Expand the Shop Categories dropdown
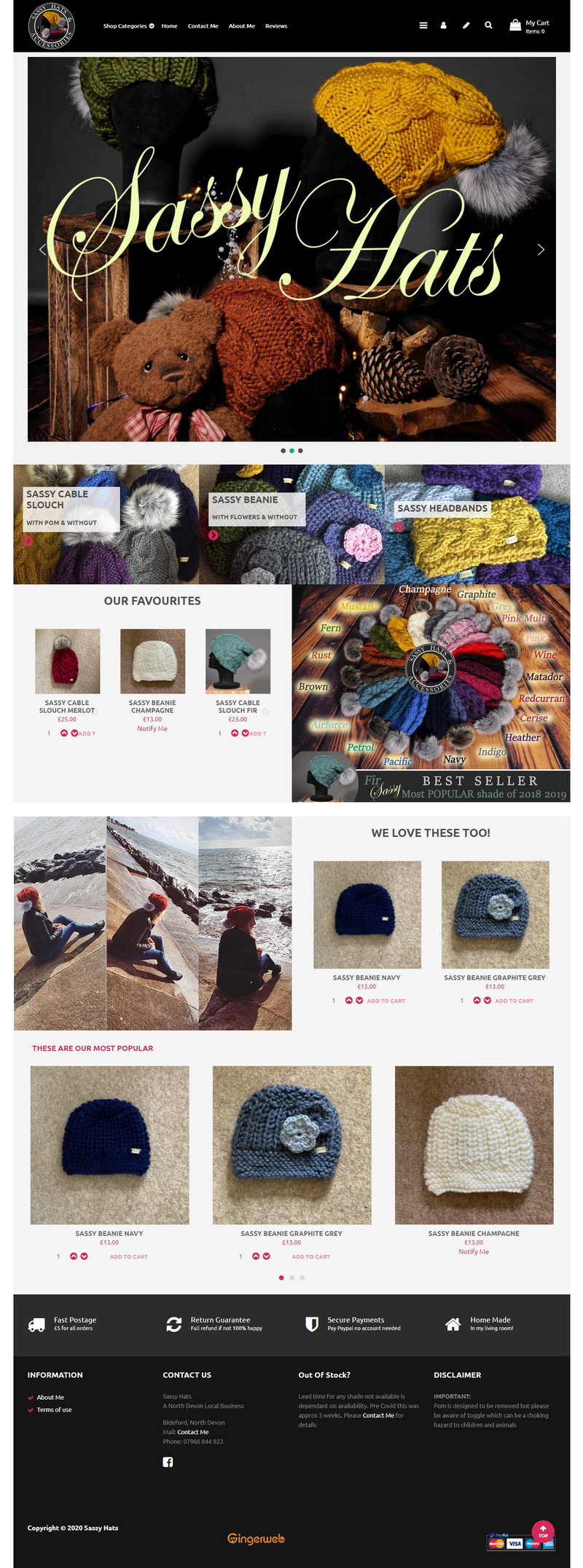The image size is (583, 1568). tap(128, 26)
